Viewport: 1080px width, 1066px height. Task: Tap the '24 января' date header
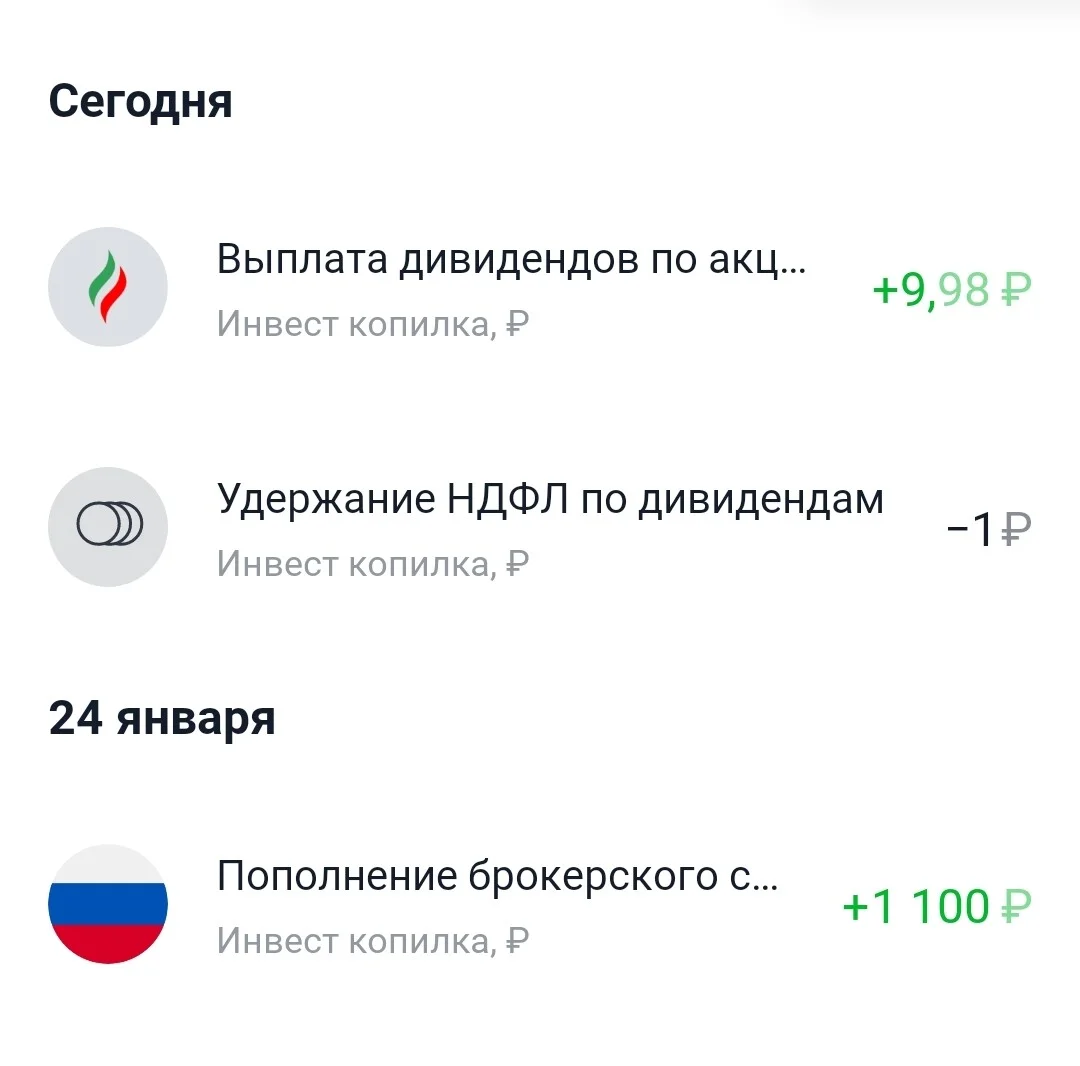coord(162,720)
